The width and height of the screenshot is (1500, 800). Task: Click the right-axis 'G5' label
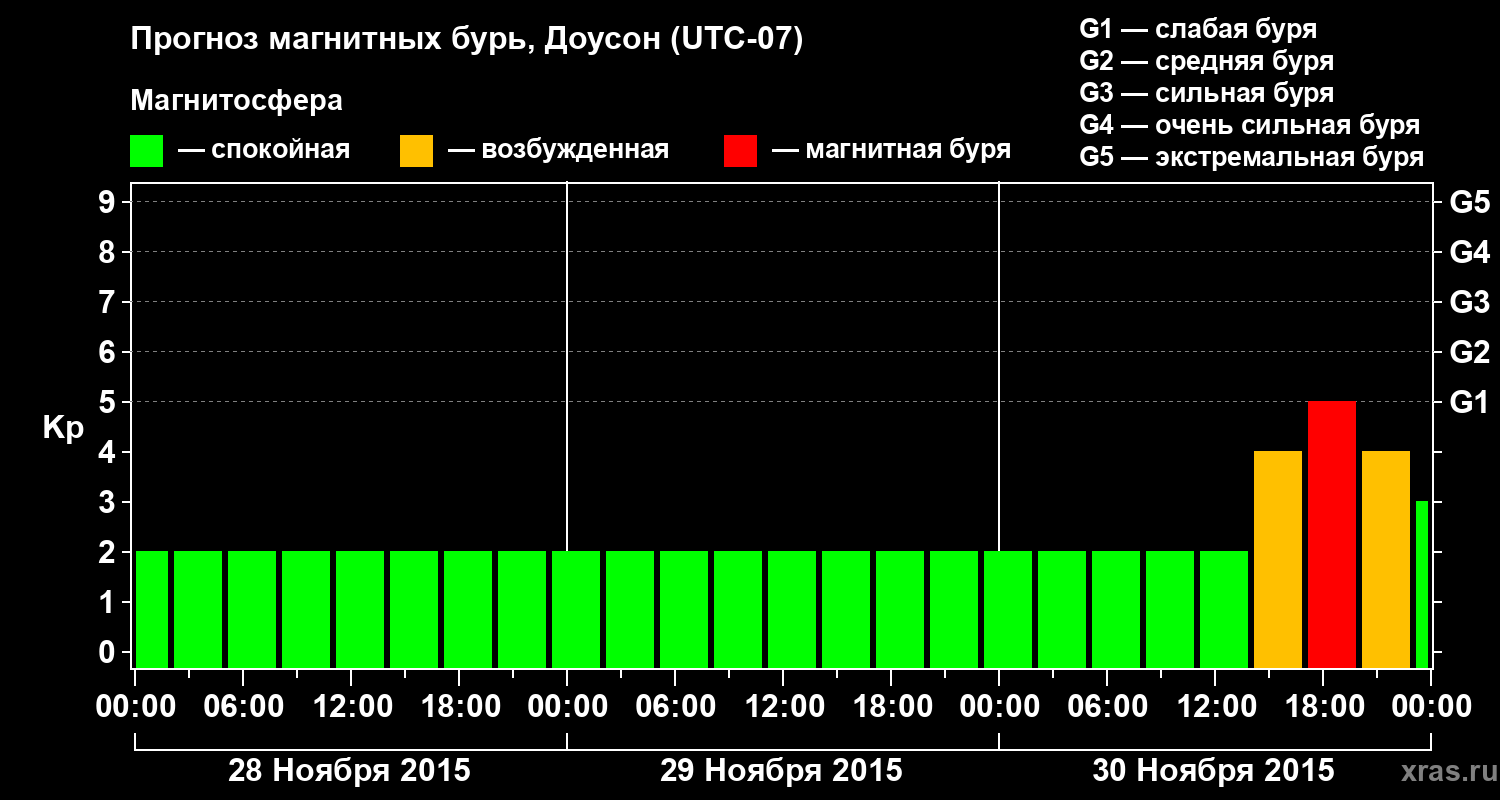[x=1470, y=203]
